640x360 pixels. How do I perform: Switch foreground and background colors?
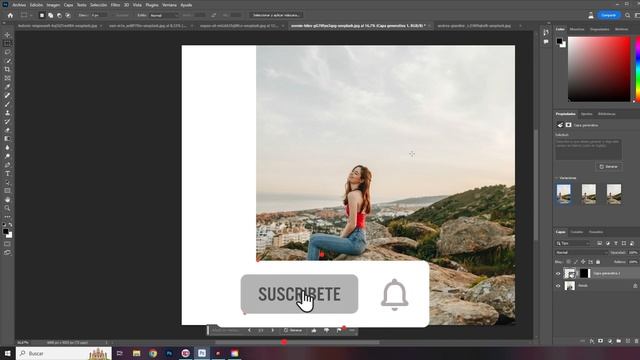click(x=10, y=225)
